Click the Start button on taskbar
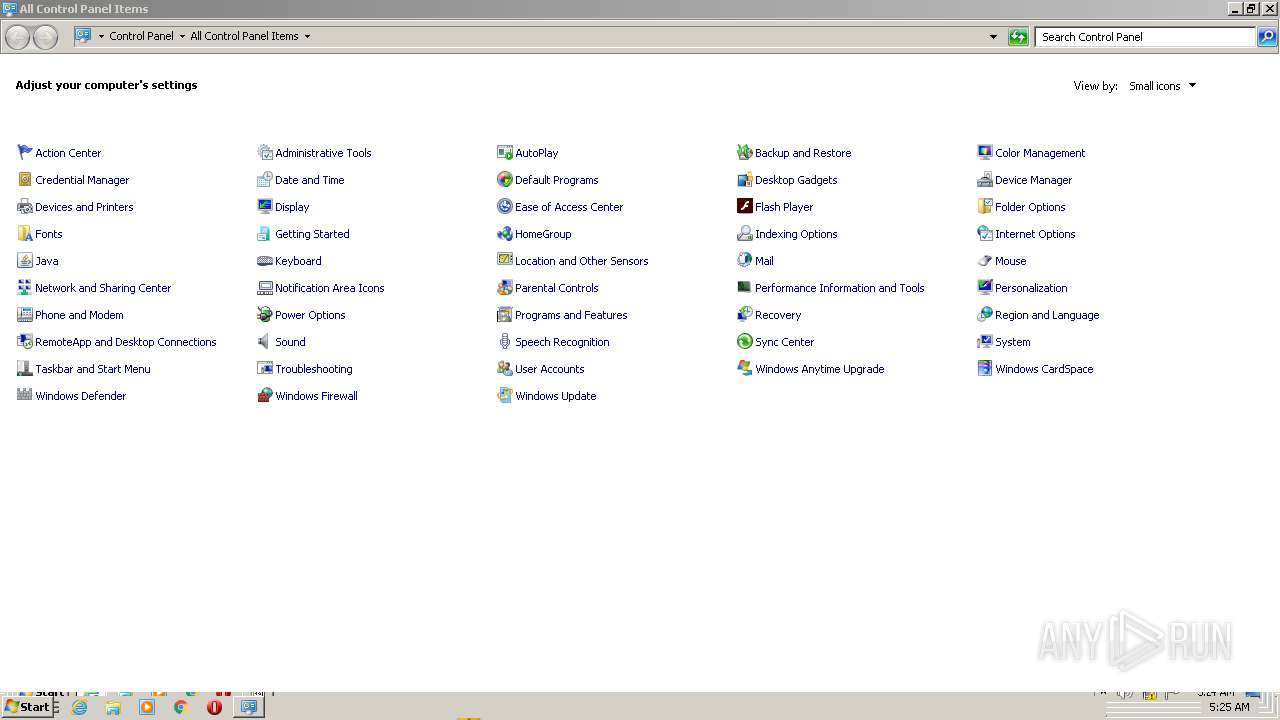Image resolution: width=1280 pixels, height=720 pixels. pyautogui.click(x=27, y=707)
